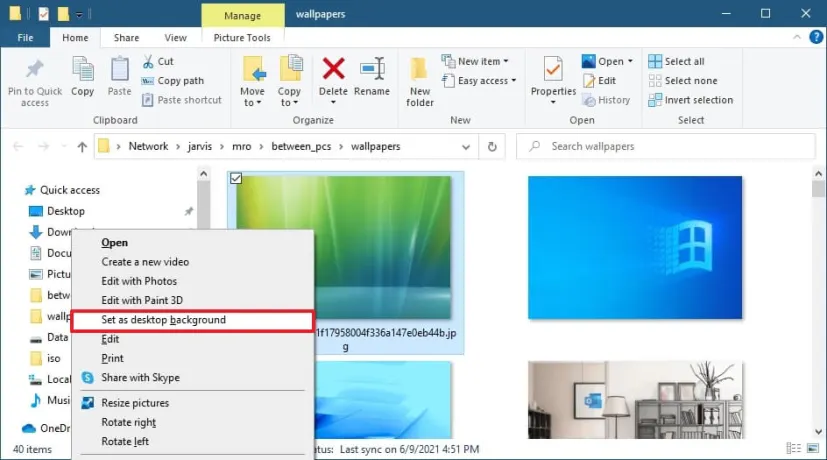
Task: Open file Properties from the ribbon
Action: click(x=553, y=79)
